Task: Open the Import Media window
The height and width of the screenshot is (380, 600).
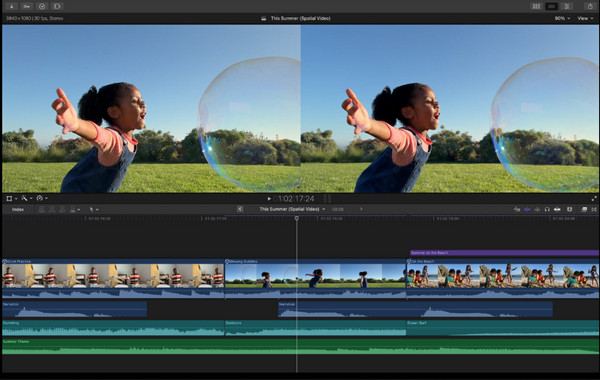Action: 11,6
